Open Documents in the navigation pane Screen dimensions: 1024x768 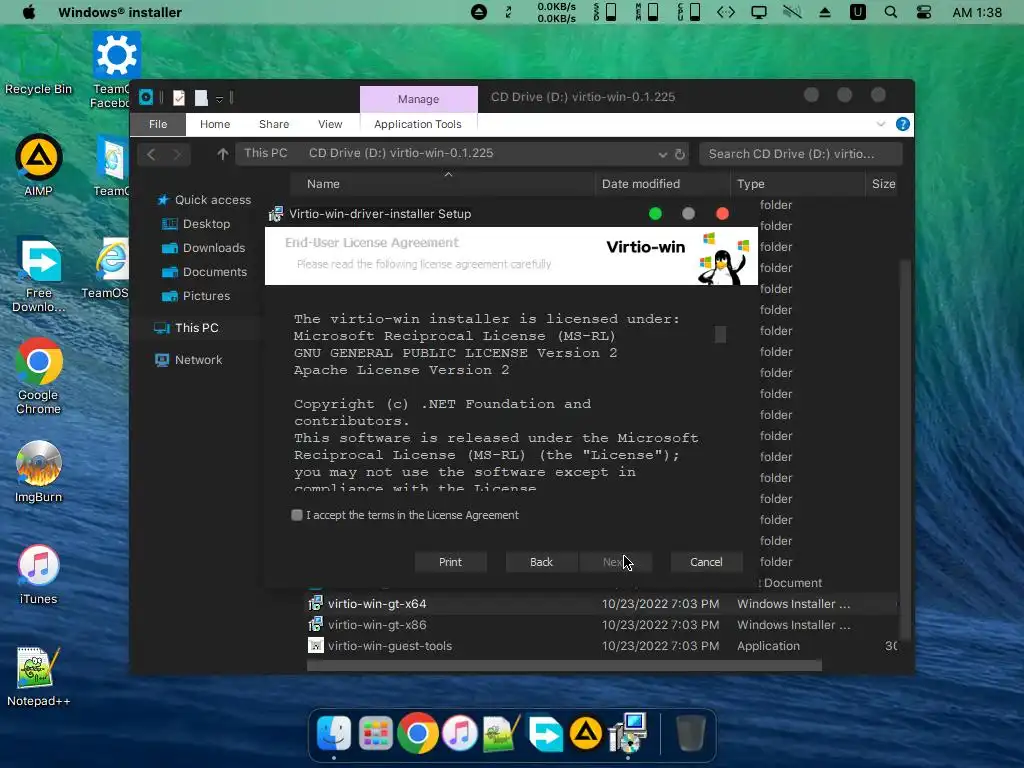coord(204,272)
